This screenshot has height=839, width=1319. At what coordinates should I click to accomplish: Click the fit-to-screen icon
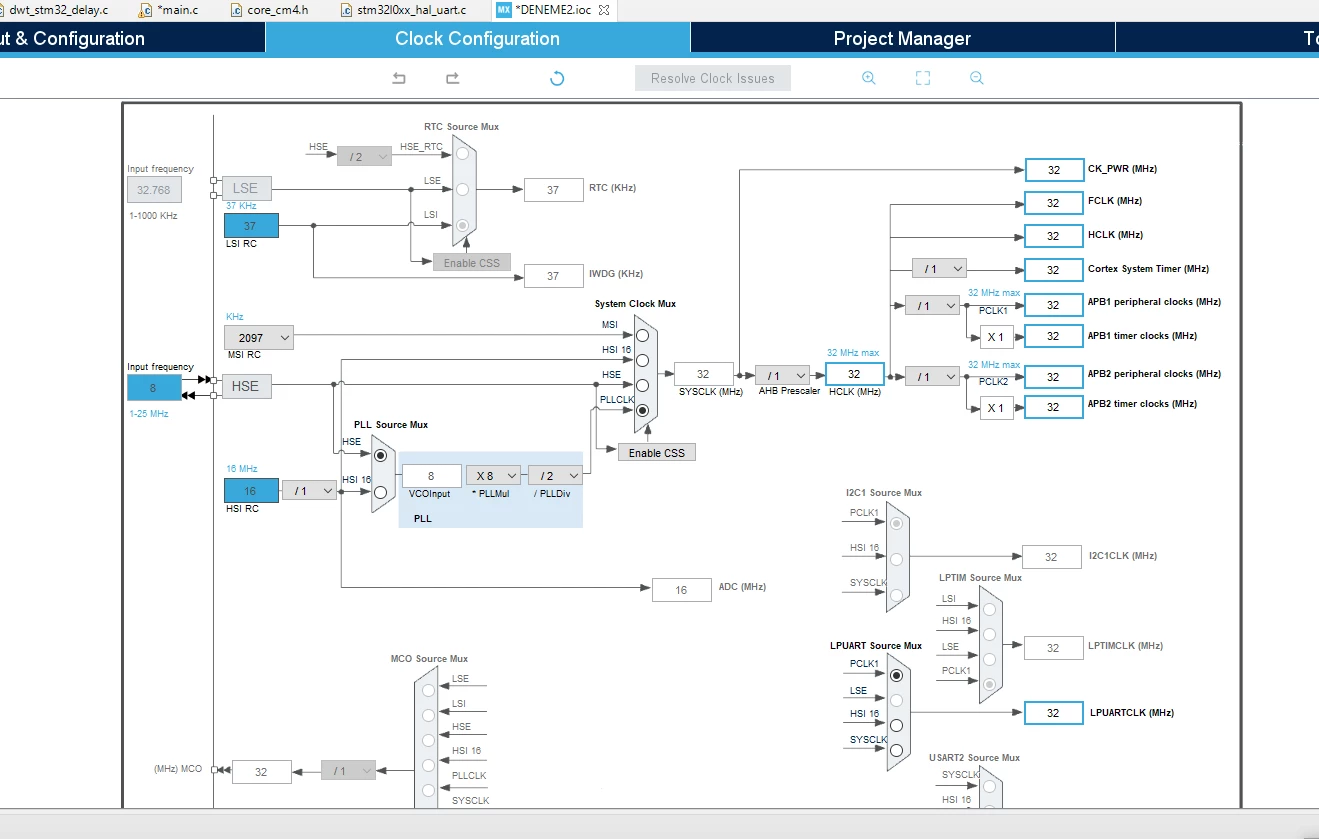tap(923, 78)
